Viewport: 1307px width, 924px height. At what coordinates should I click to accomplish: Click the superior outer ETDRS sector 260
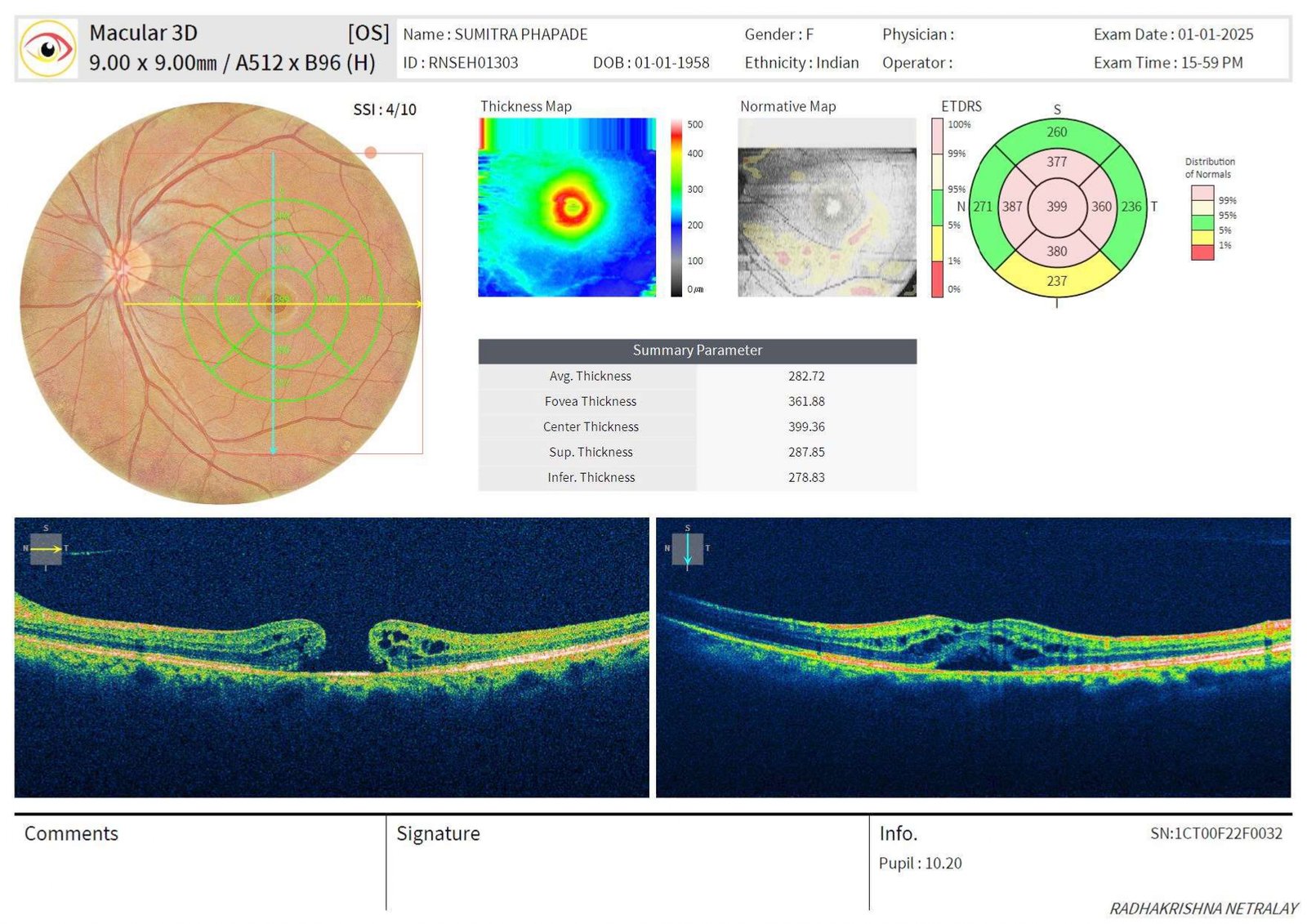(1056, 132)
